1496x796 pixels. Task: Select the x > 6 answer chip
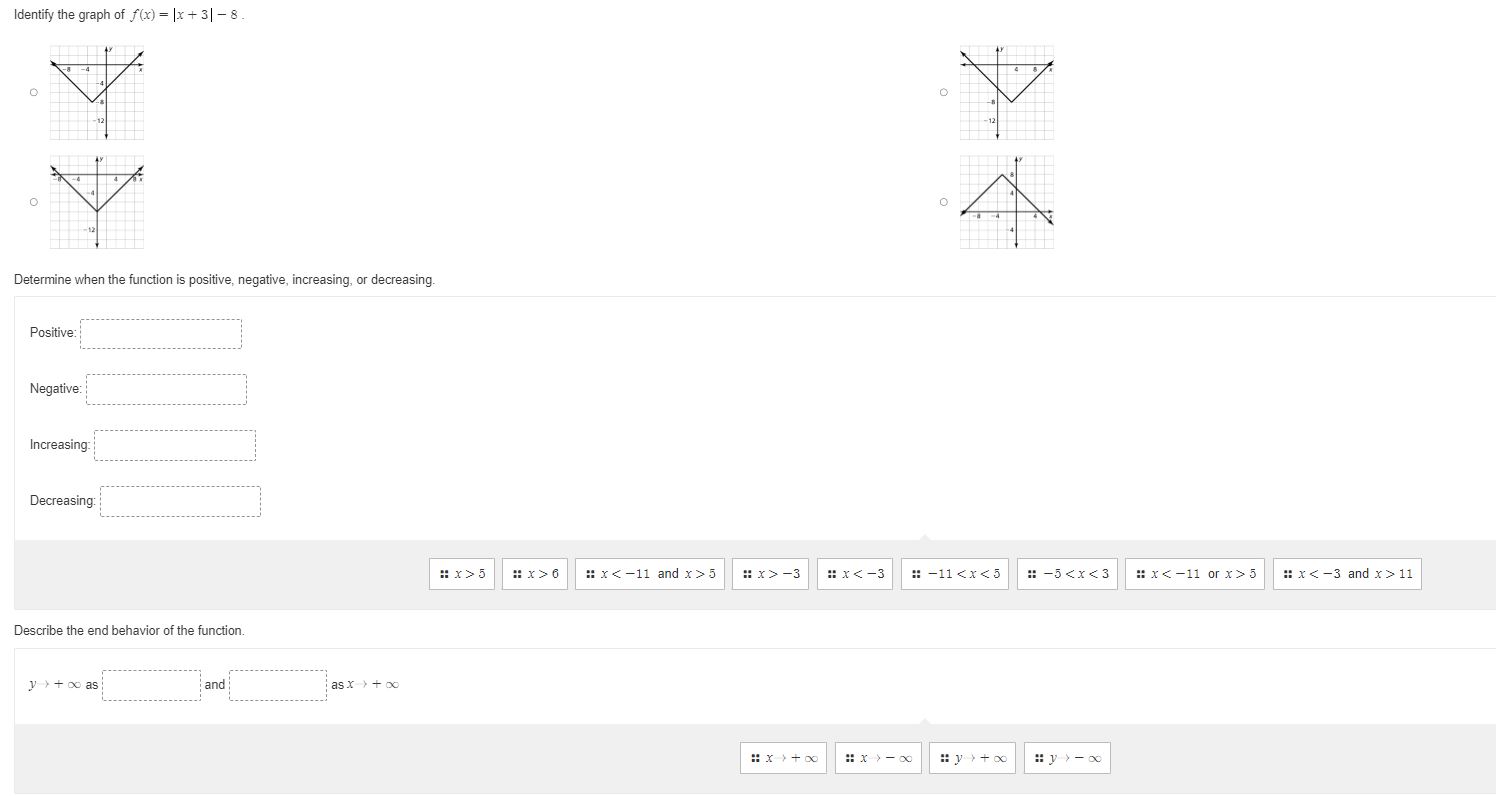tap(535, 574)
